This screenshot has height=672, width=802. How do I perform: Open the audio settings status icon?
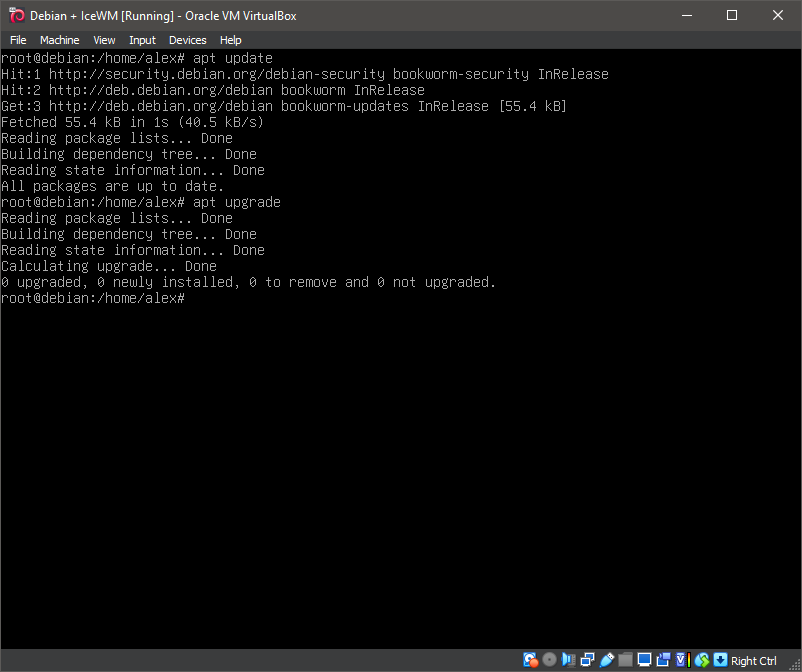tap(568, 660)
